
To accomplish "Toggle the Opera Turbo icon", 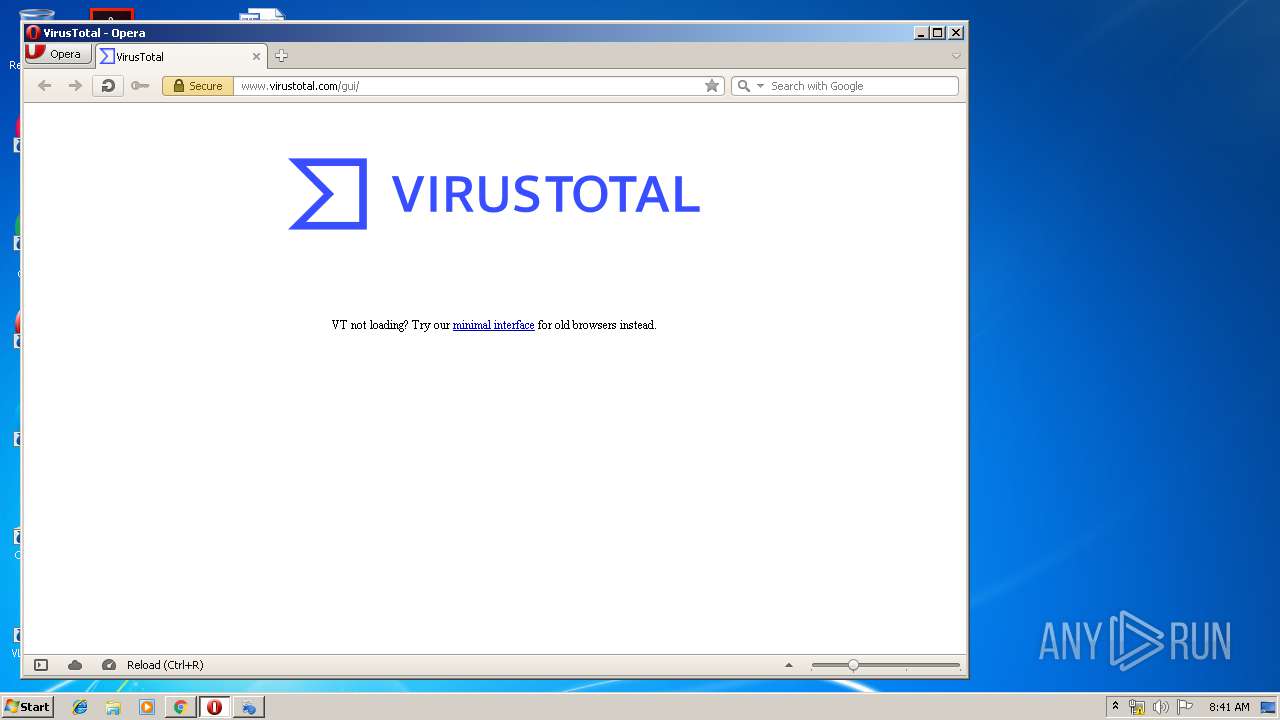I will 109,665.
